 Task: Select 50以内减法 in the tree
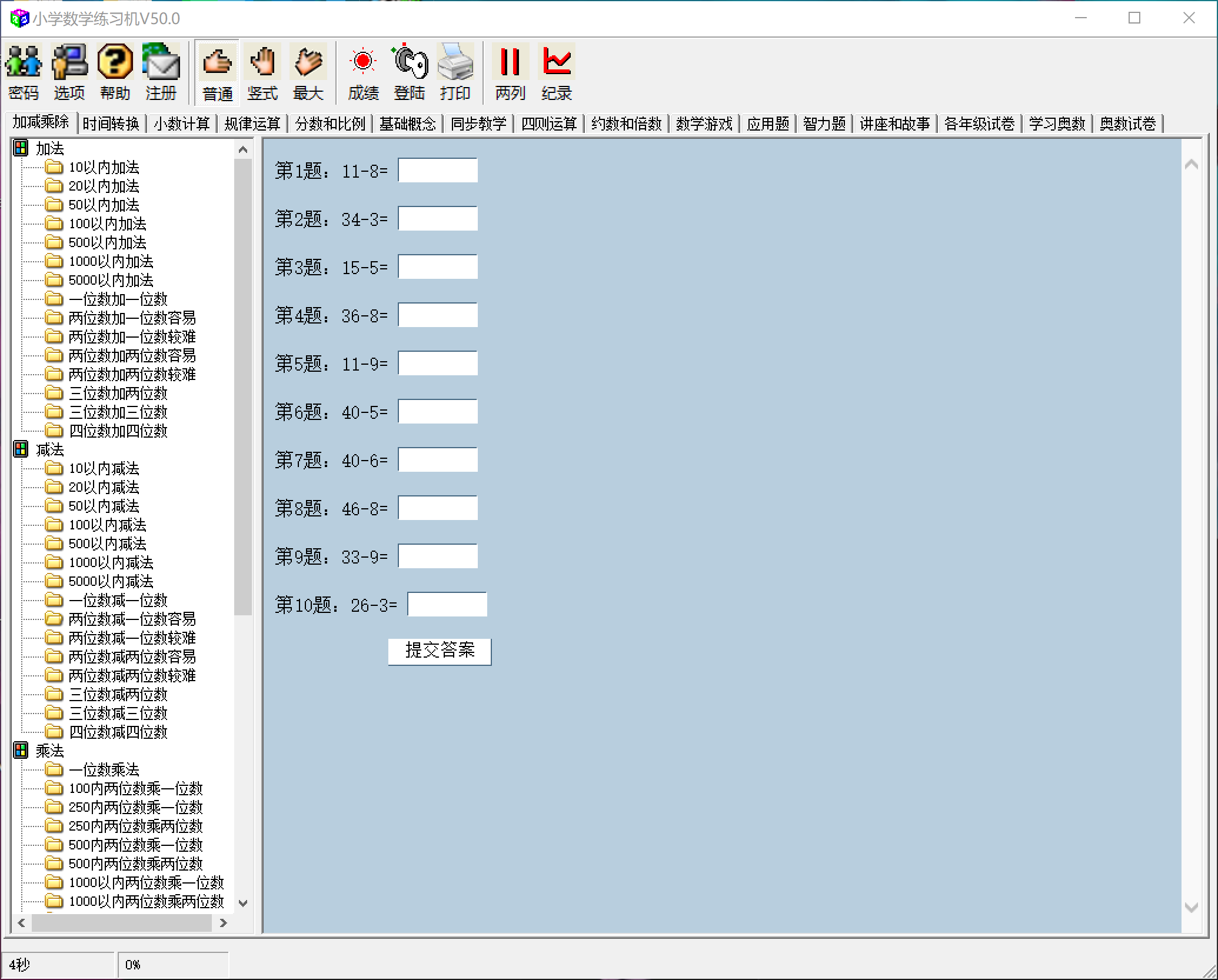click(104, 506)
